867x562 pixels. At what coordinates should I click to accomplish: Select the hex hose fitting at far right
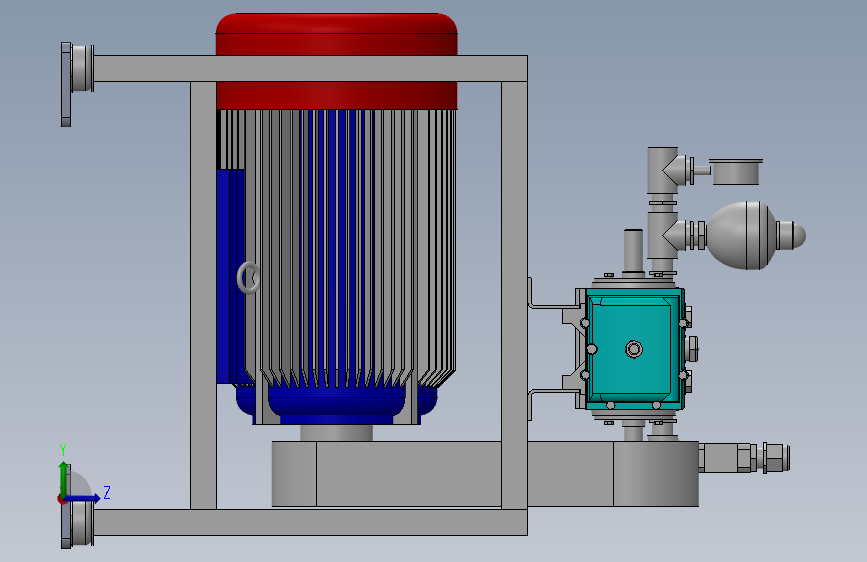tap(776, 458)
